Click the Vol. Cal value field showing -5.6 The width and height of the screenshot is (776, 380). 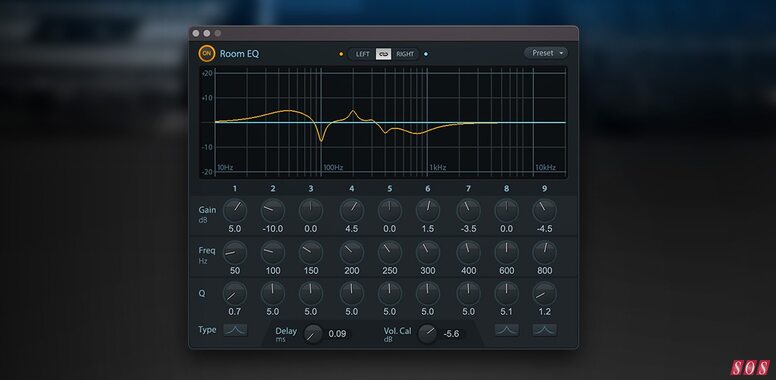coord(452,334)
